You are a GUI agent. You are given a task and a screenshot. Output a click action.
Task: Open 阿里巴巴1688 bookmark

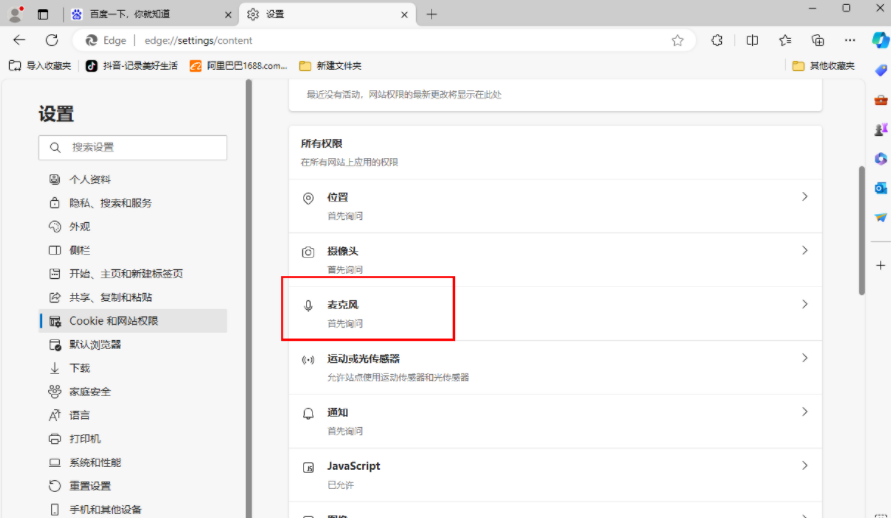pyautogui.click(x=239, y=66)
